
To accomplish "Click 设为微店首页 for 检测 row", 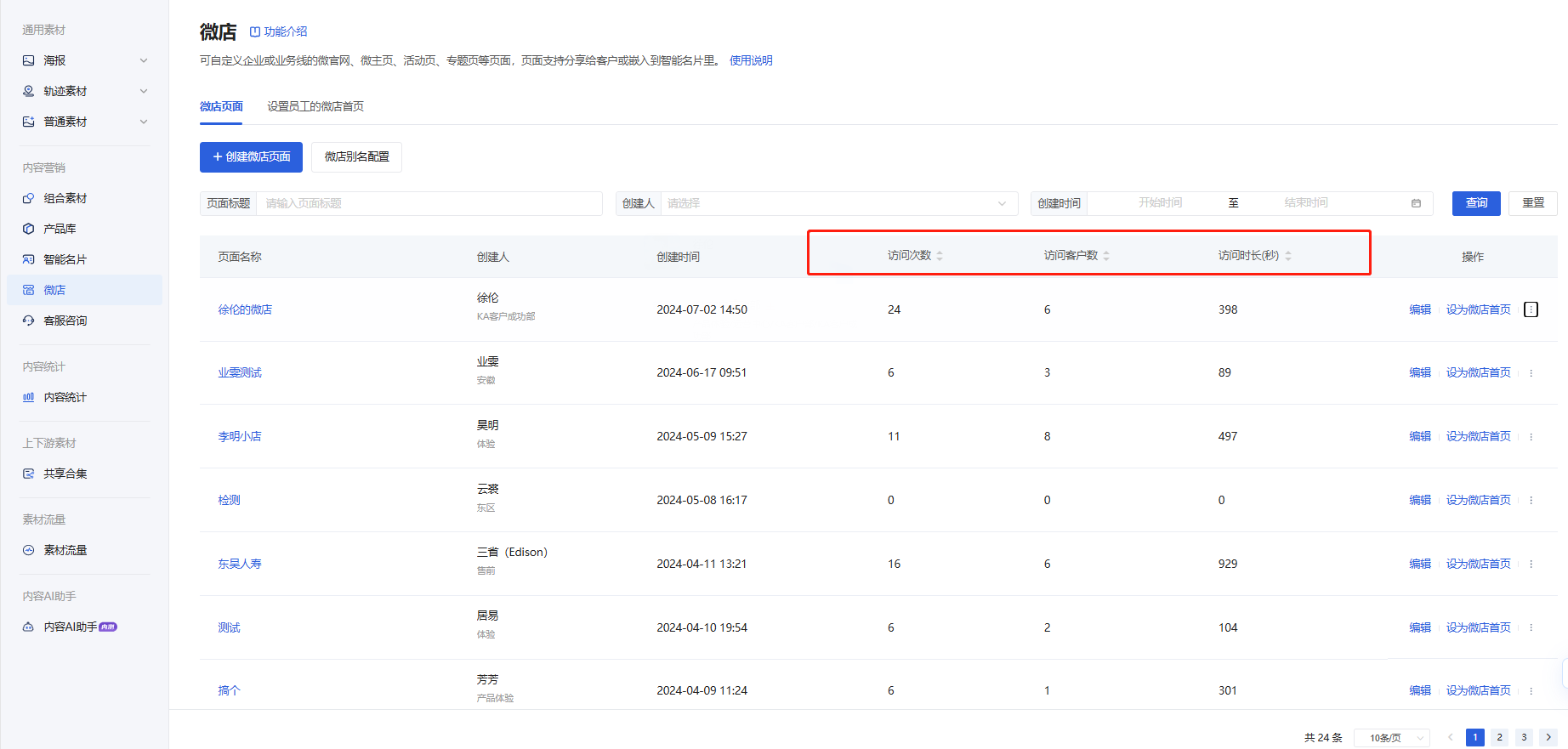I will [x=1479, y=500].
